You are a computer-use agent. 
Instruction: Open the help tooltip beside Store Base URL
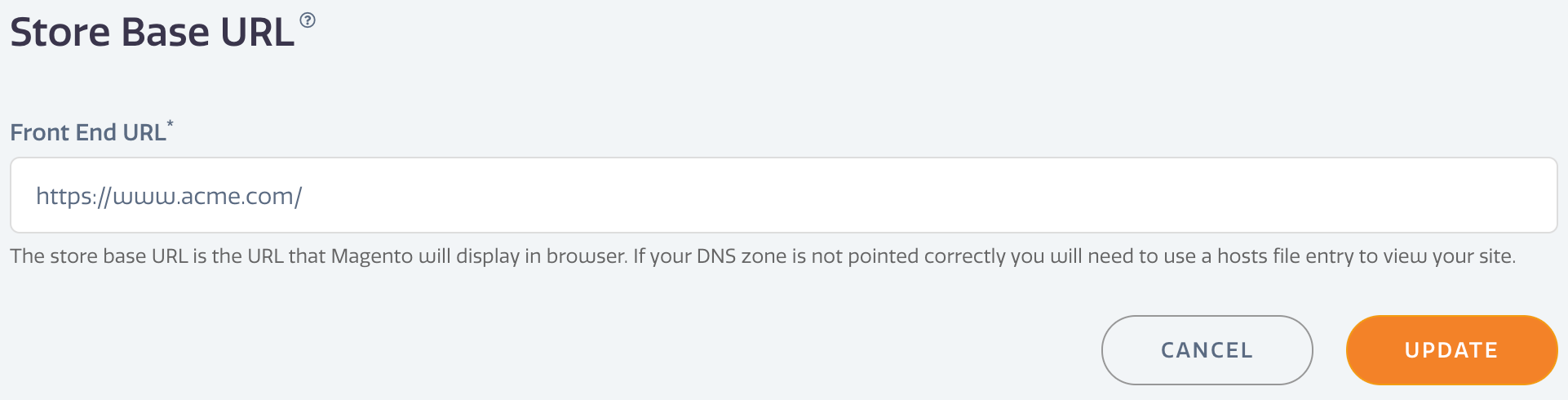(x=308, y=20)
